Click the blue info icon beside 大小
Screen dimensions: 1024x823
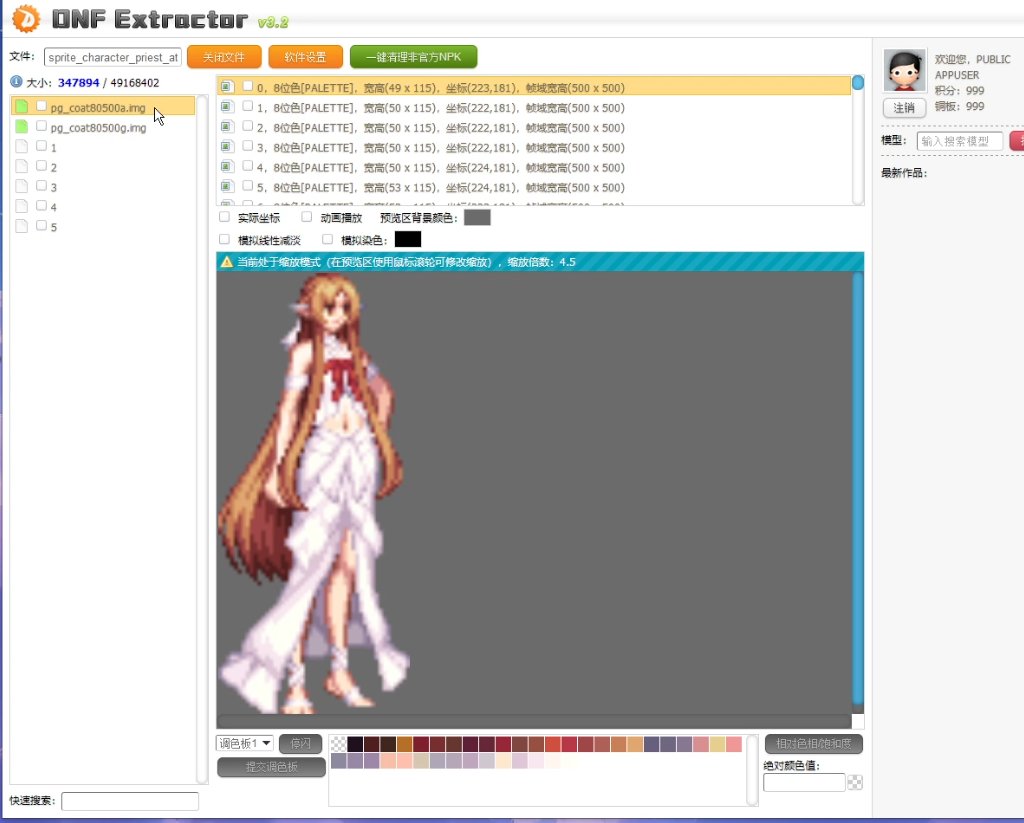click(x=16, y=82)
